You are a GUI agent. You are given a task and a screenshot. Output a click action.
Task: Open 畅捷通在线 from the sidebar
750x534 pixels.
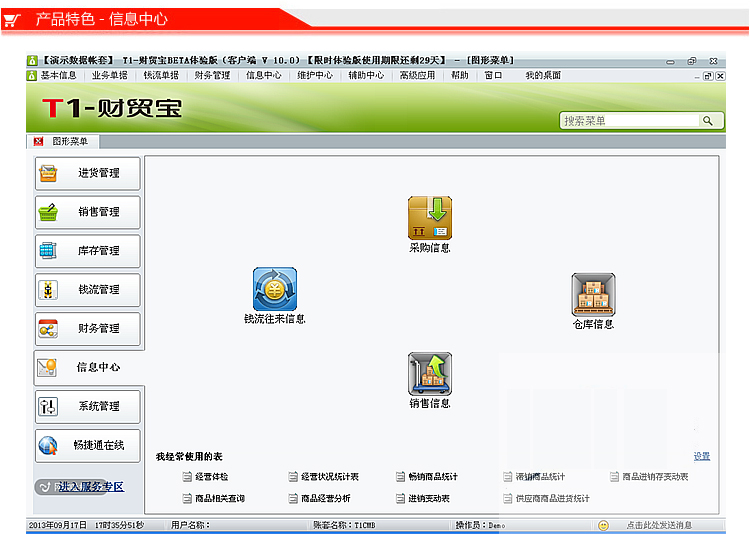pos(88,445)
